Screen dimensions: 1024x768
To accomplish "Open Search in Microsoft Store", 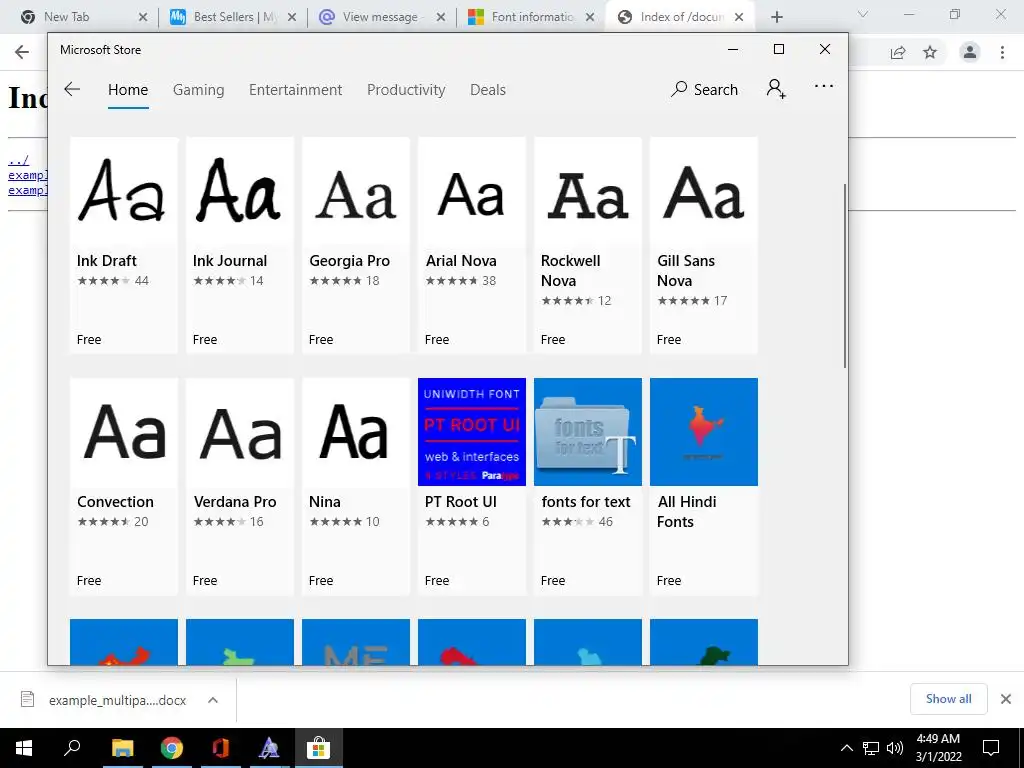I will (x=704, y=89).
